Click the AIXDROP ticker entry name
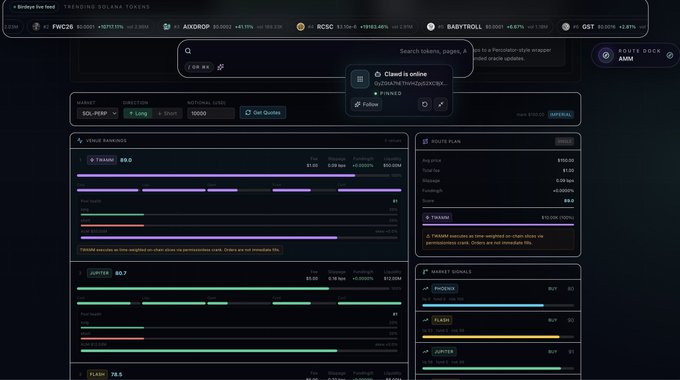The height and width of the screenshot is (380, 680). (x=196, y=26)
